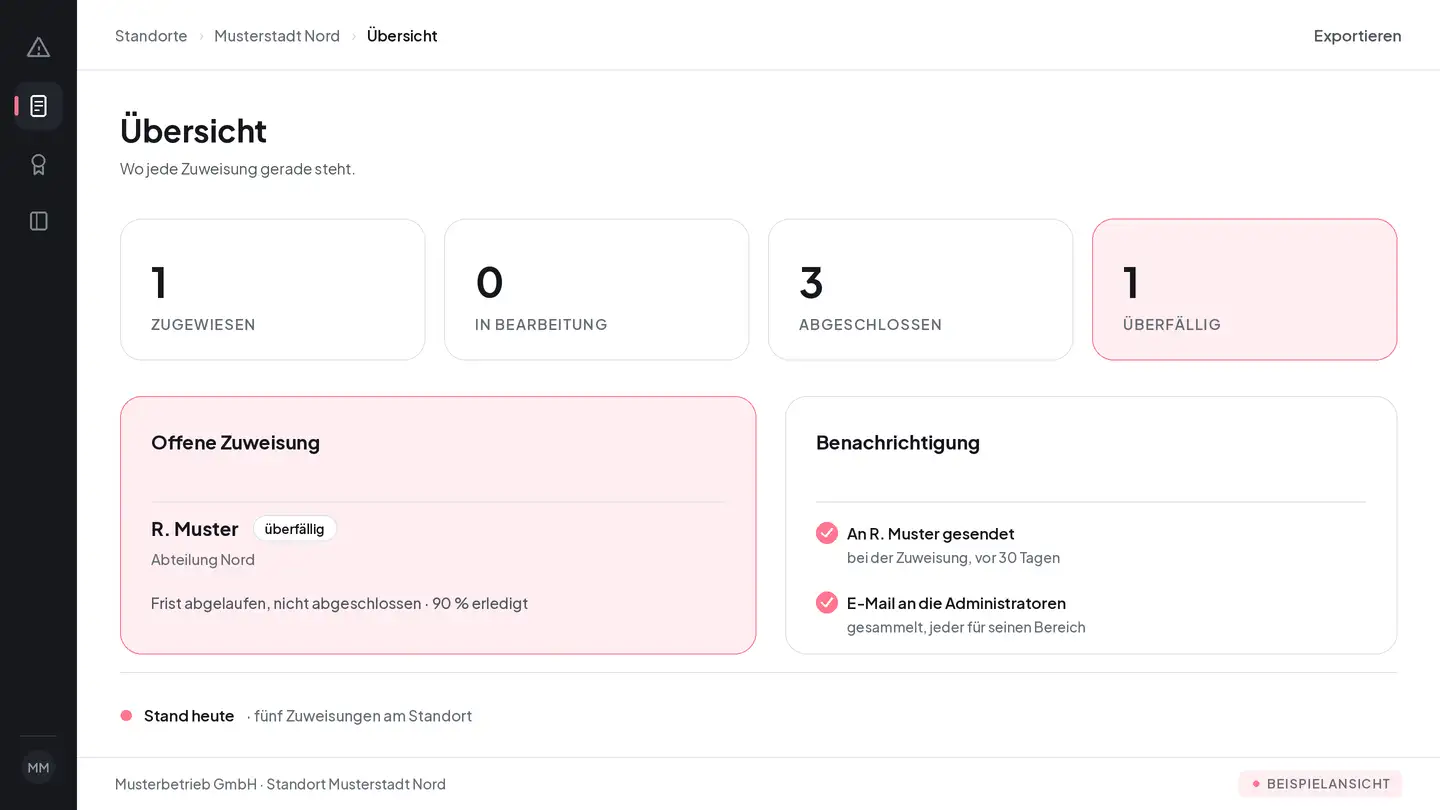Viewport: 1440px width, 810px height.
Task: Open the warnings triangle icon in sidebar
Action: (38, 47)
